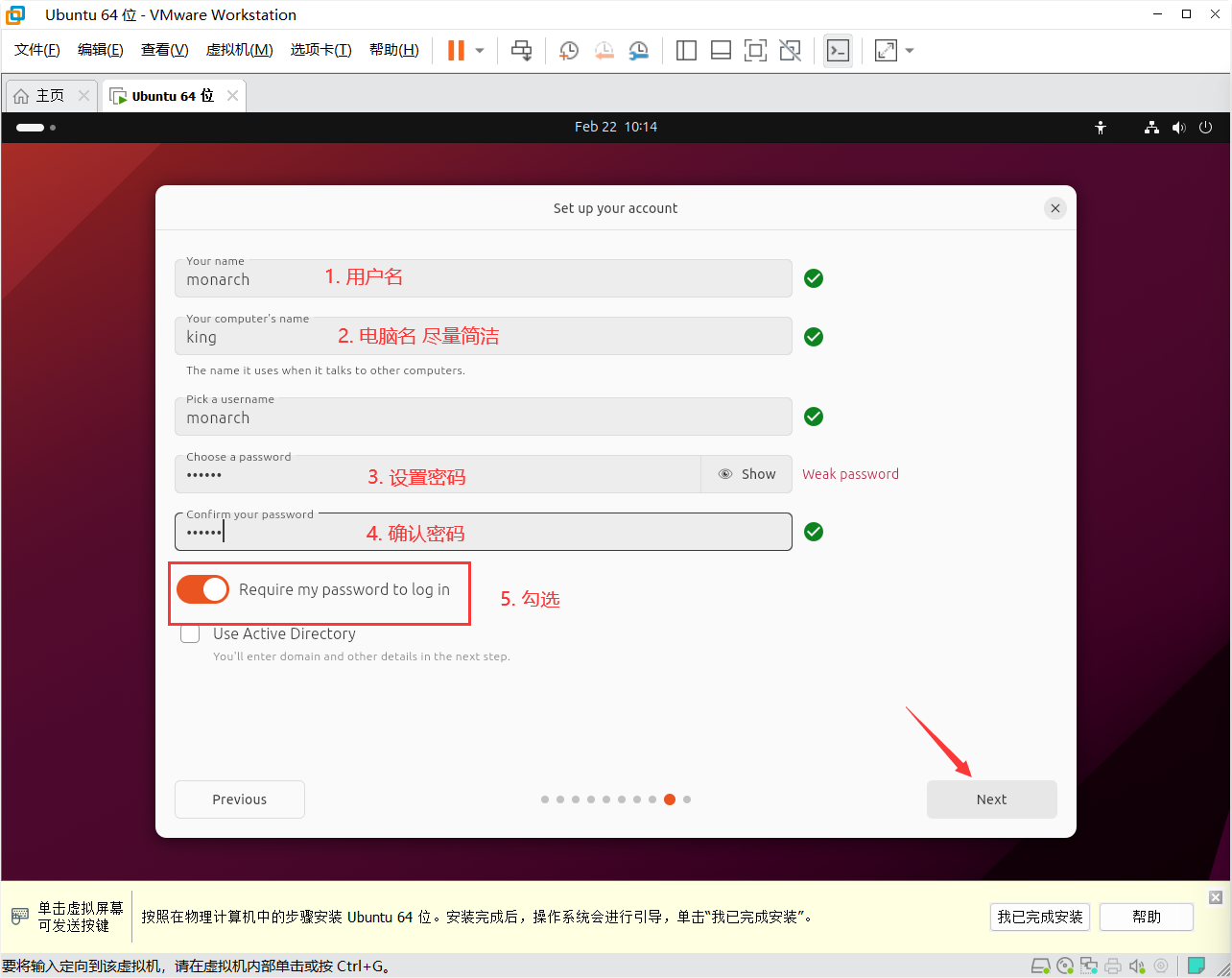The width and height of the screenshot is (1232, 978).
Task: Expand the dropdown arrow beside the stretch icon
Action: 910,51
